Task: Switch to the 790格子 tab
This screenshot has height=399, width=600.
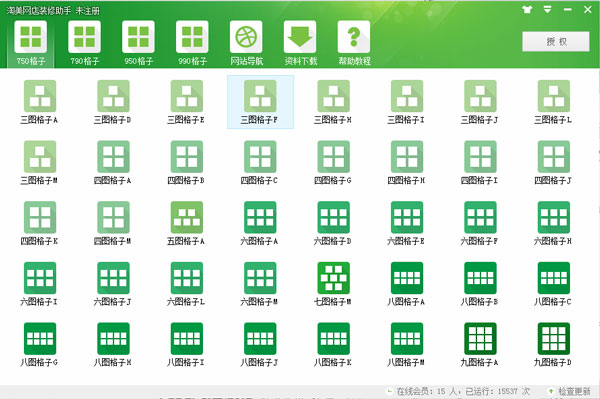Action: (x=85, y=43)
